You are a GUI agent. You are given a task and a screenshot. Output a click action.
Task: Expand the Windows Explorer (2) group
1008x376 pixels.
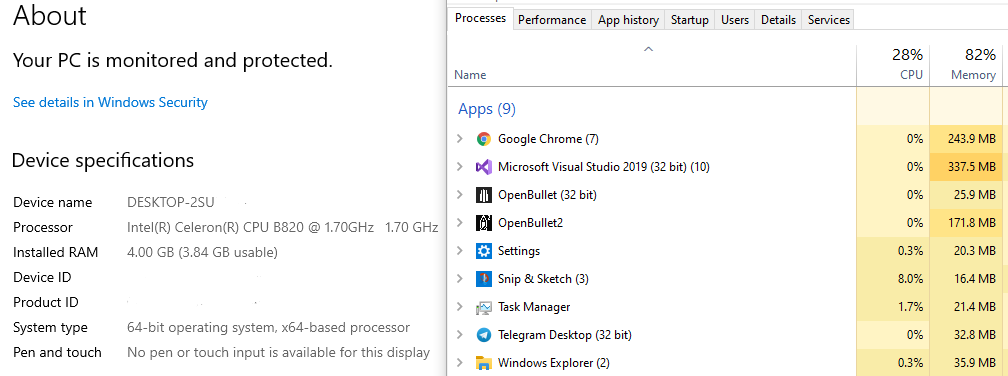coord(459,363)
